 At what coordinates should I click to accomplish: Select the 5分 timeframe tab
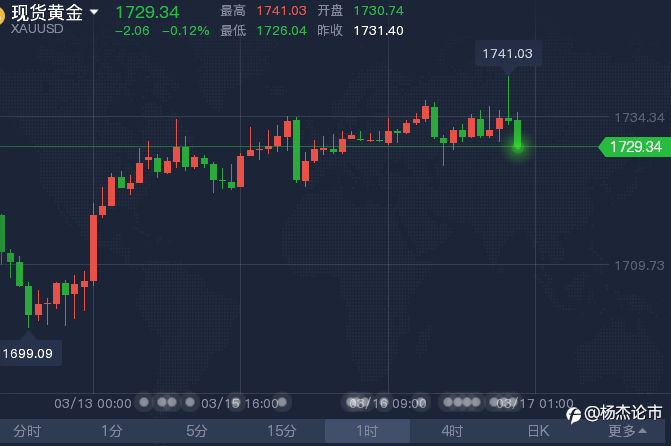[x=197, y=431]
